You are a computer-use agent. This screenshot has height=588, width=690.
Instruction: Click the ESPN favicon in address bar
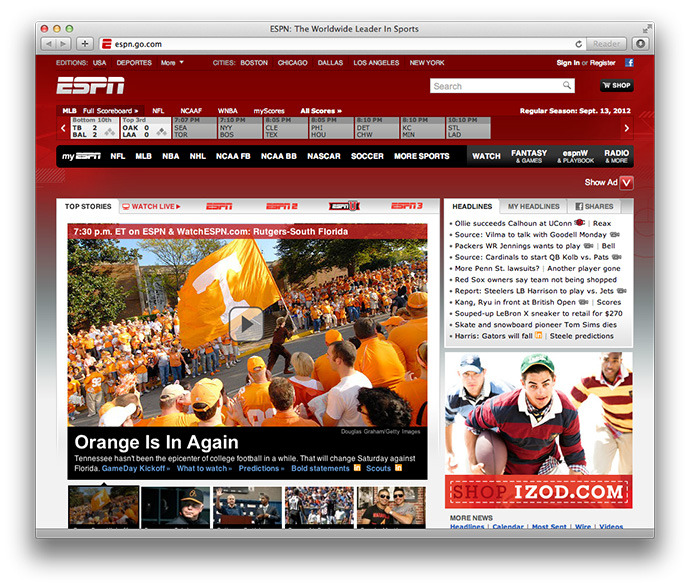pyautogui.click(x=106, y=44)
